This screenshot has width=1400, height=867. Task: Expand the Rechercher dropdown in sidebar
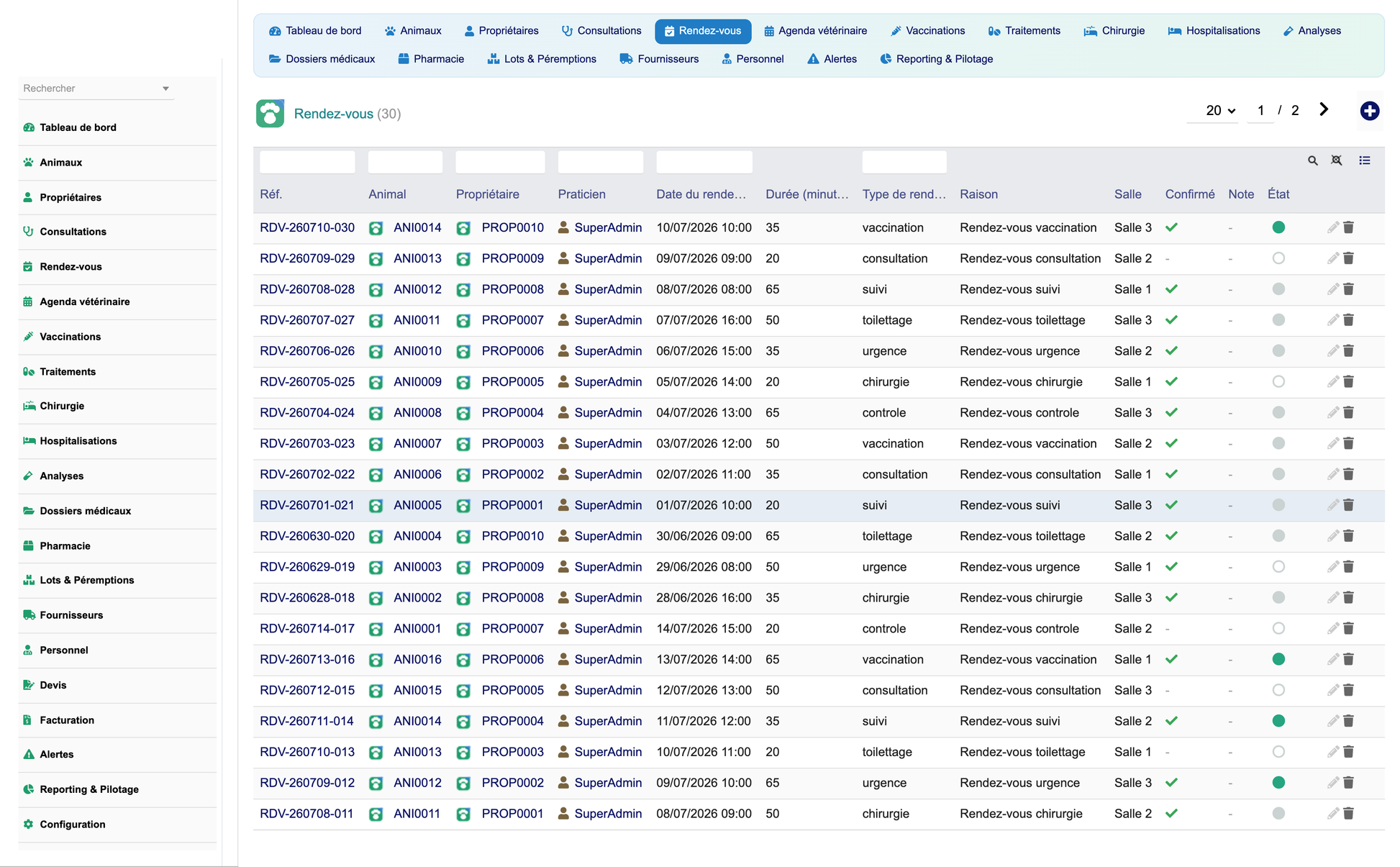165,88
